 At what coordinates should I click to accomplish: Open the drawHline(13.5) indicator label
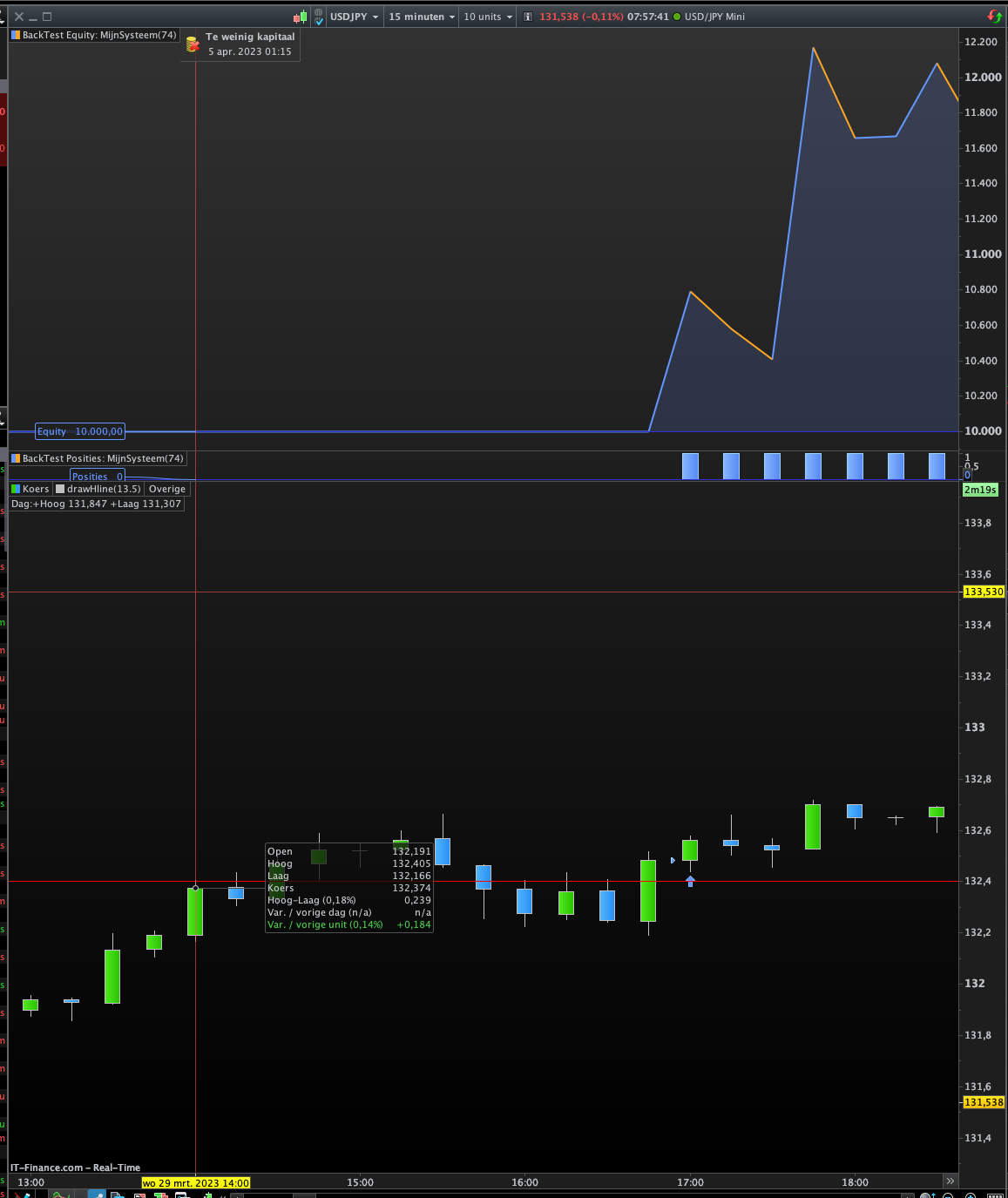click(x=104, y=489)
